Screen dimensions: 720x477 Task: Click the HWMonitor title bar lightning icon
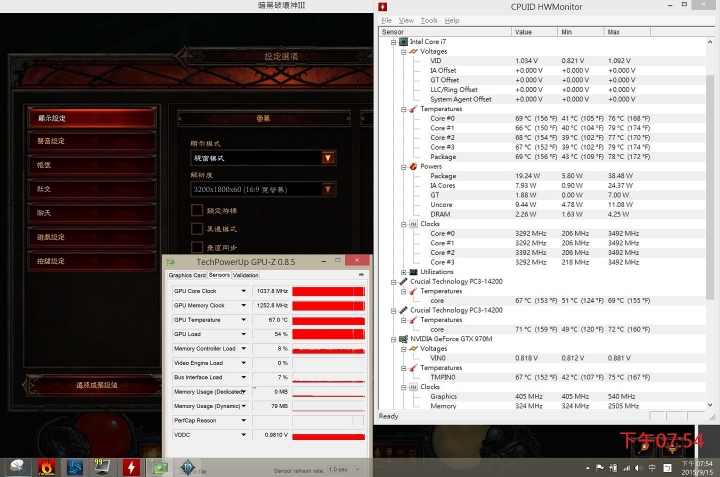(x=382, y=6)
